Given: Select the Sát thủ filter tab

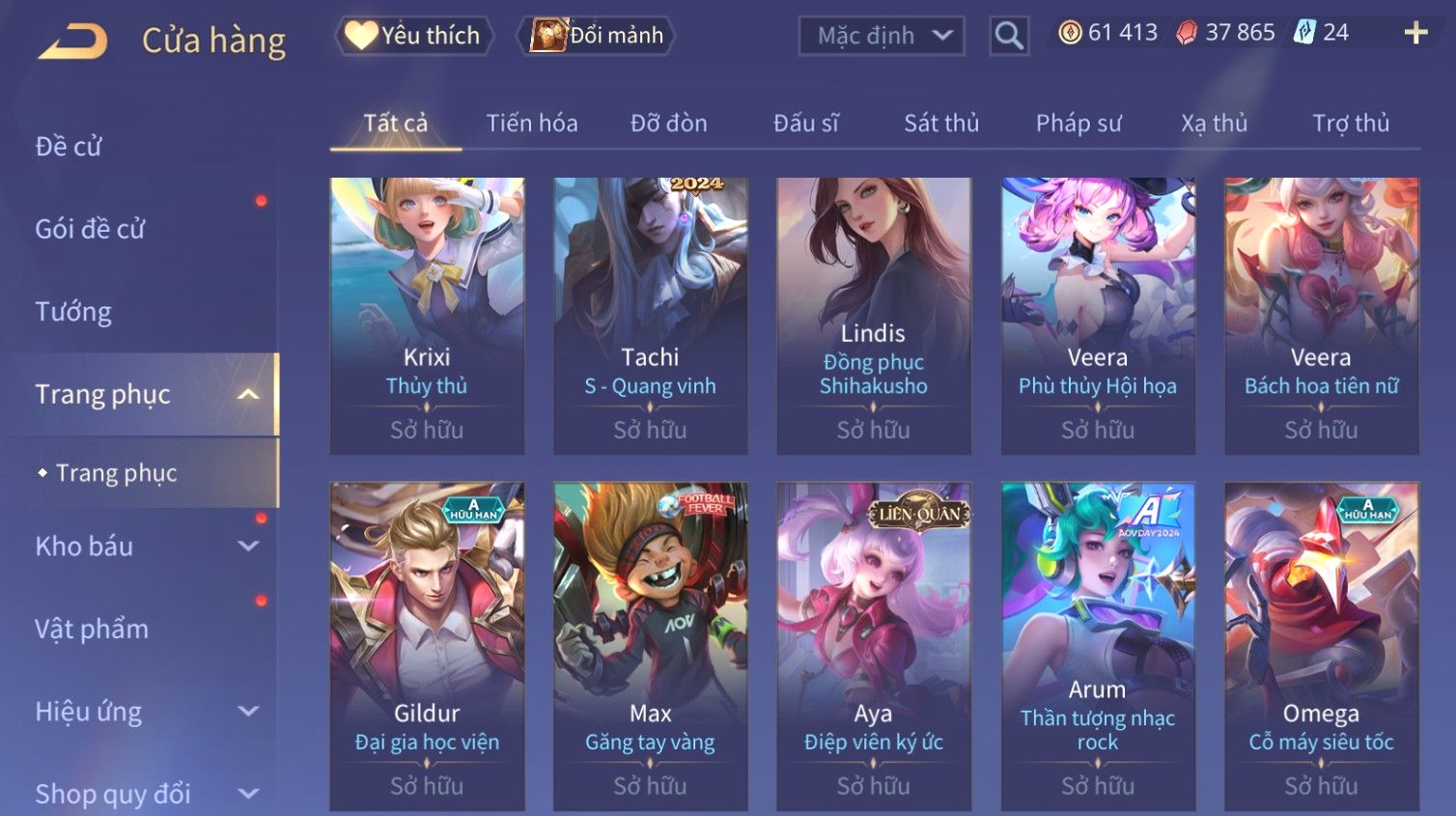Looking at the screenshot, I should [x=941, y=124].
